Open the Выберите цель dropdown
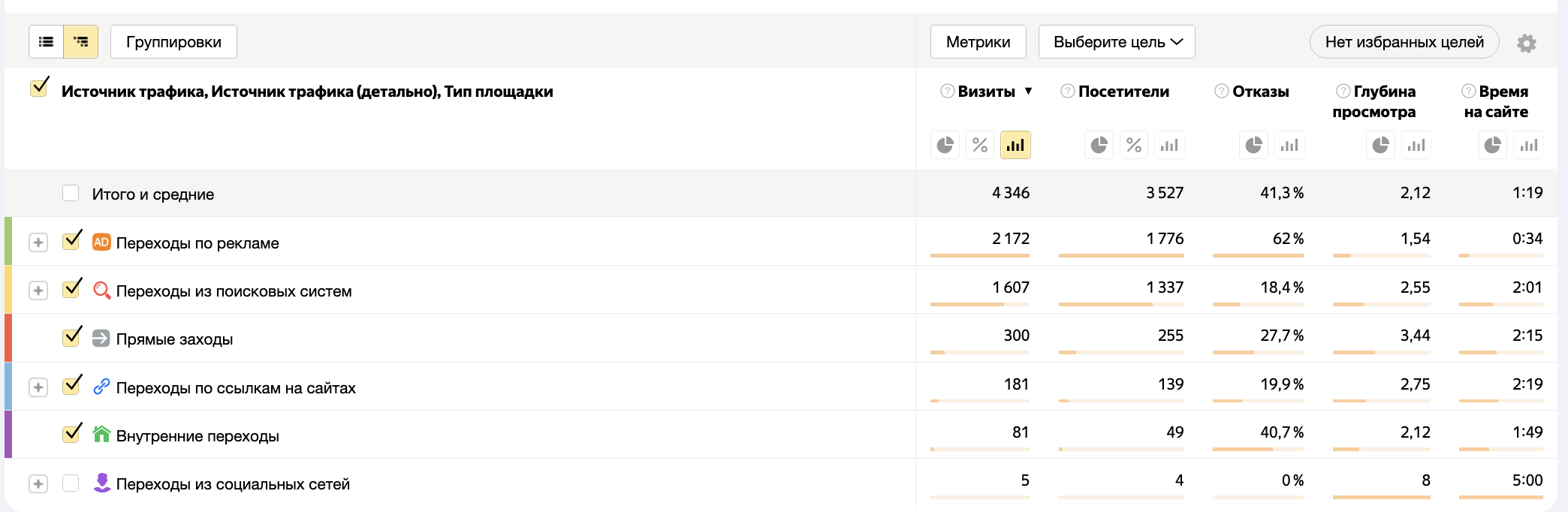The width and height of the screenshot is (1568, 512). point(1117,42)
